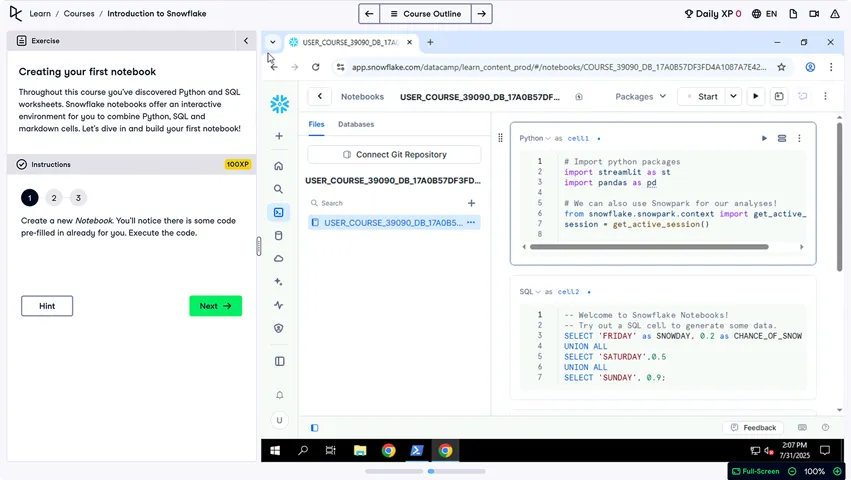Go to previous exercise arrow
The image size is (851, 480).
pos(369,14)
